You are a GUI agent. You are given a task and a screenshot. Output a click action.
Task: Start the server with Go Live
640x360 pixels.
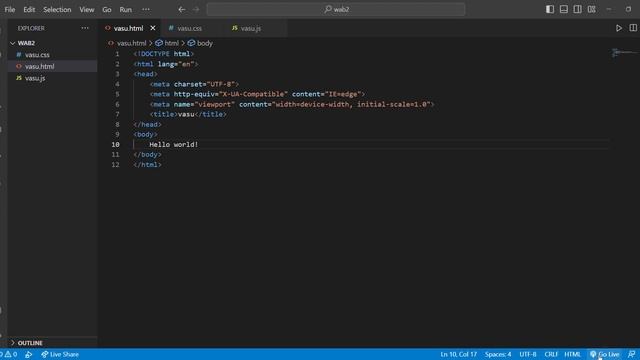pos(604,354)
